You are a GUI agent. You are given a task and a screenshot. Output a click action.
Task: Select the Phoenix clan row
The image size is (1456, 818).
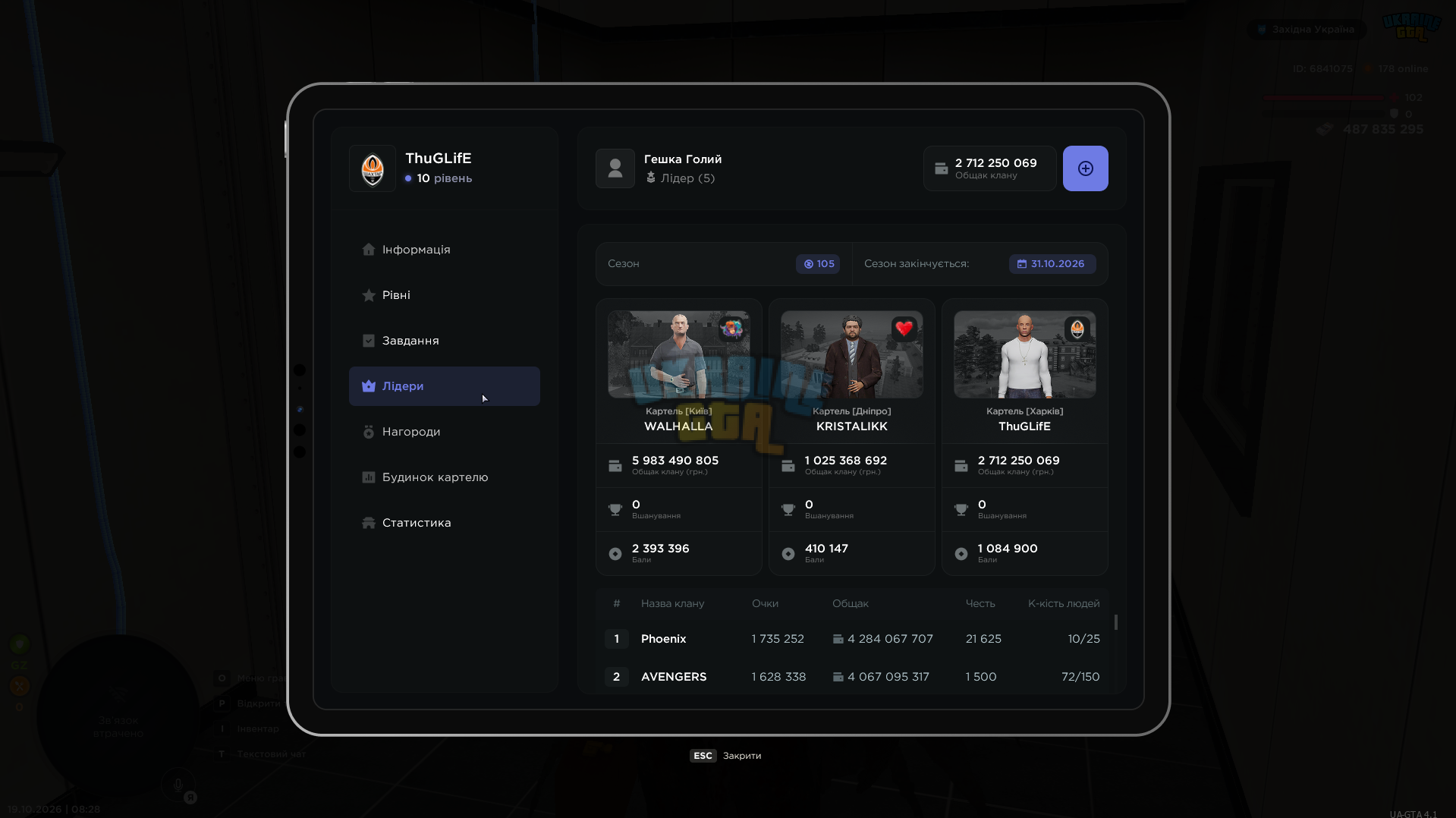click(852, 639)
